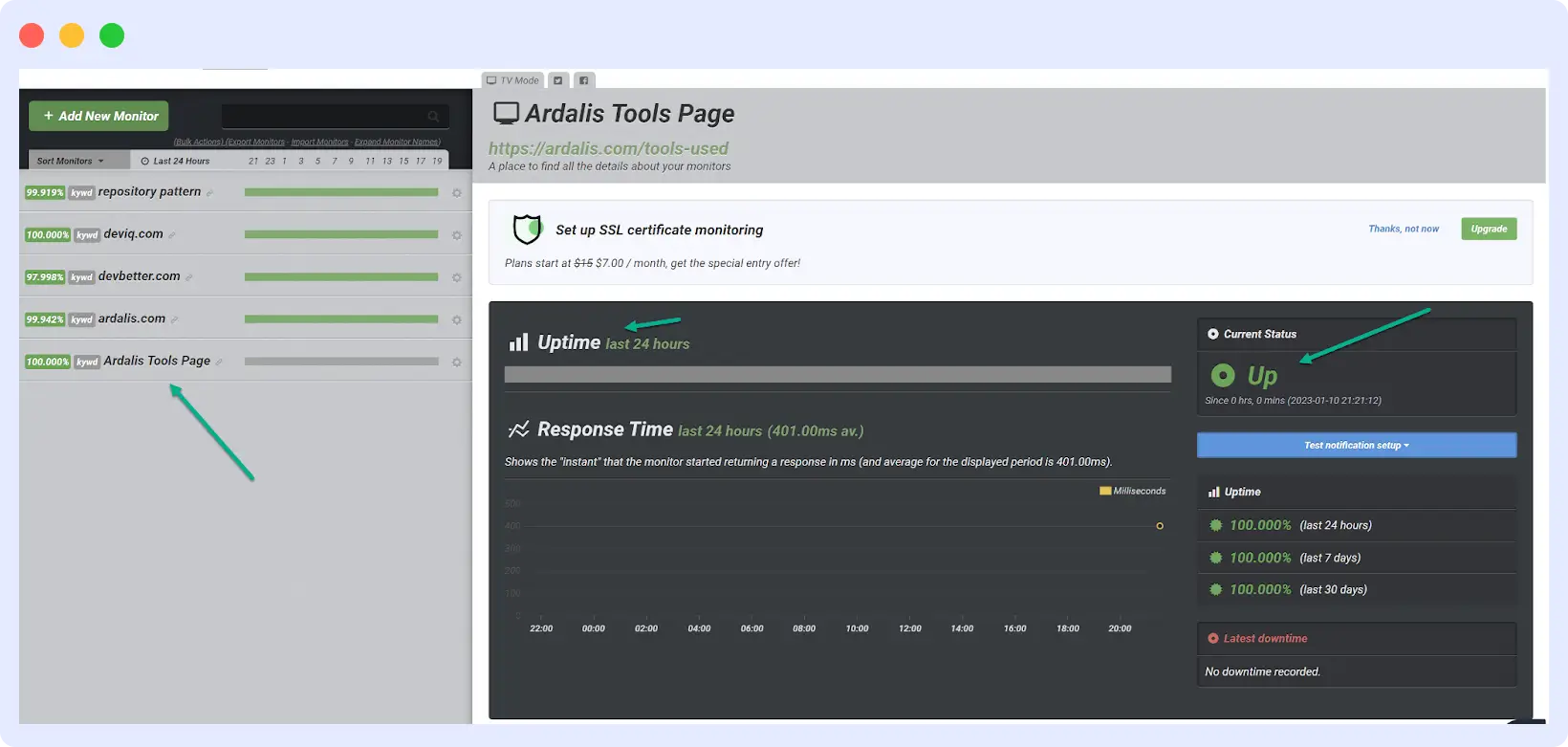
Task: Click Thanks, not now link
Action: [1403, 229]
